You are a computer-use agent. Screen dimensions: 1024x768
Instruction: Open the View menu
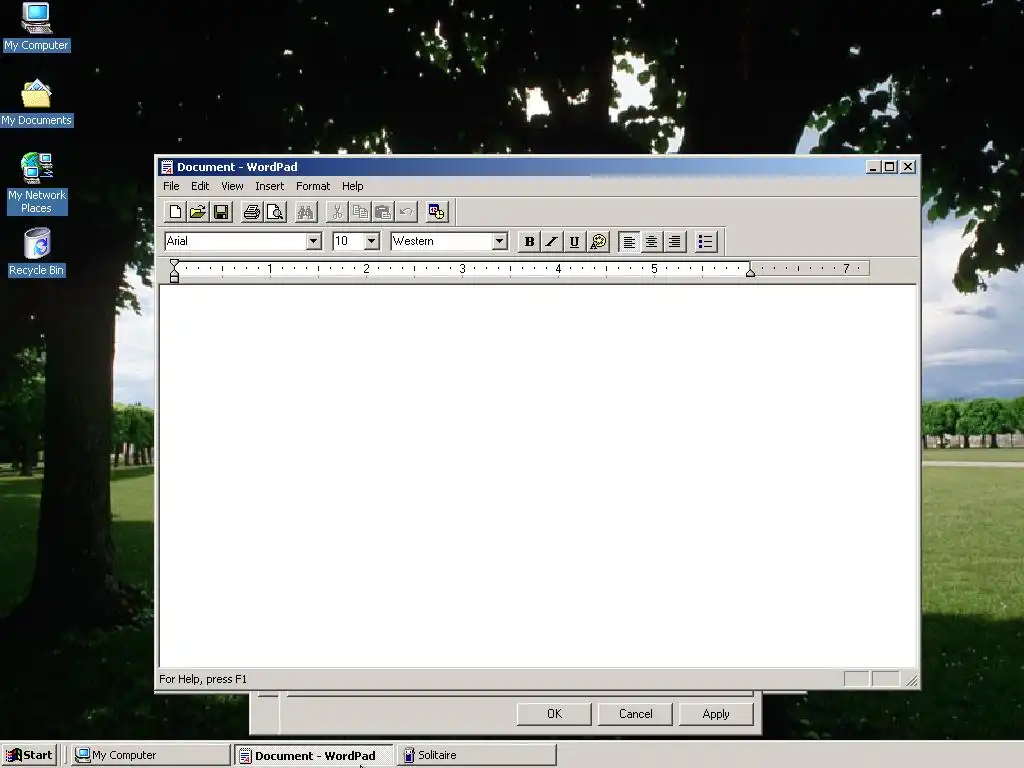[232, 186]
